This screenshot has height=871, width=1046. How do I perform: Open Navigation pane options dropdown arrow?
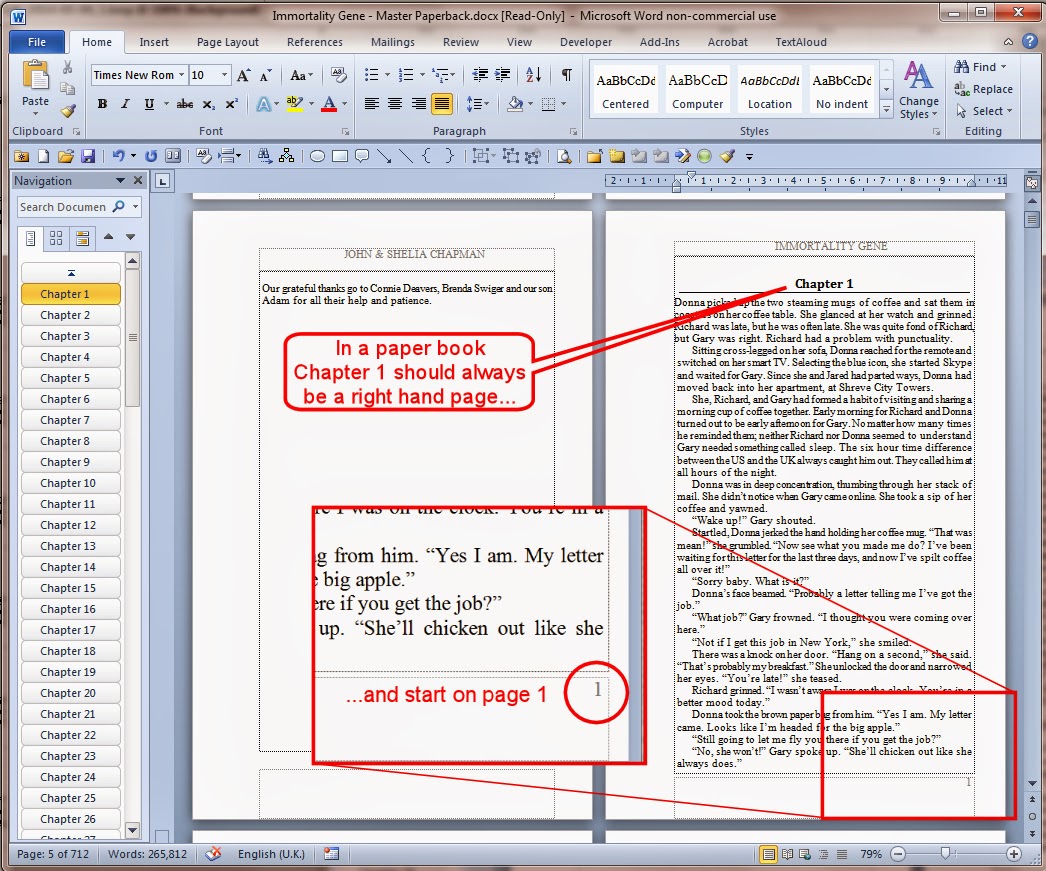120,181
